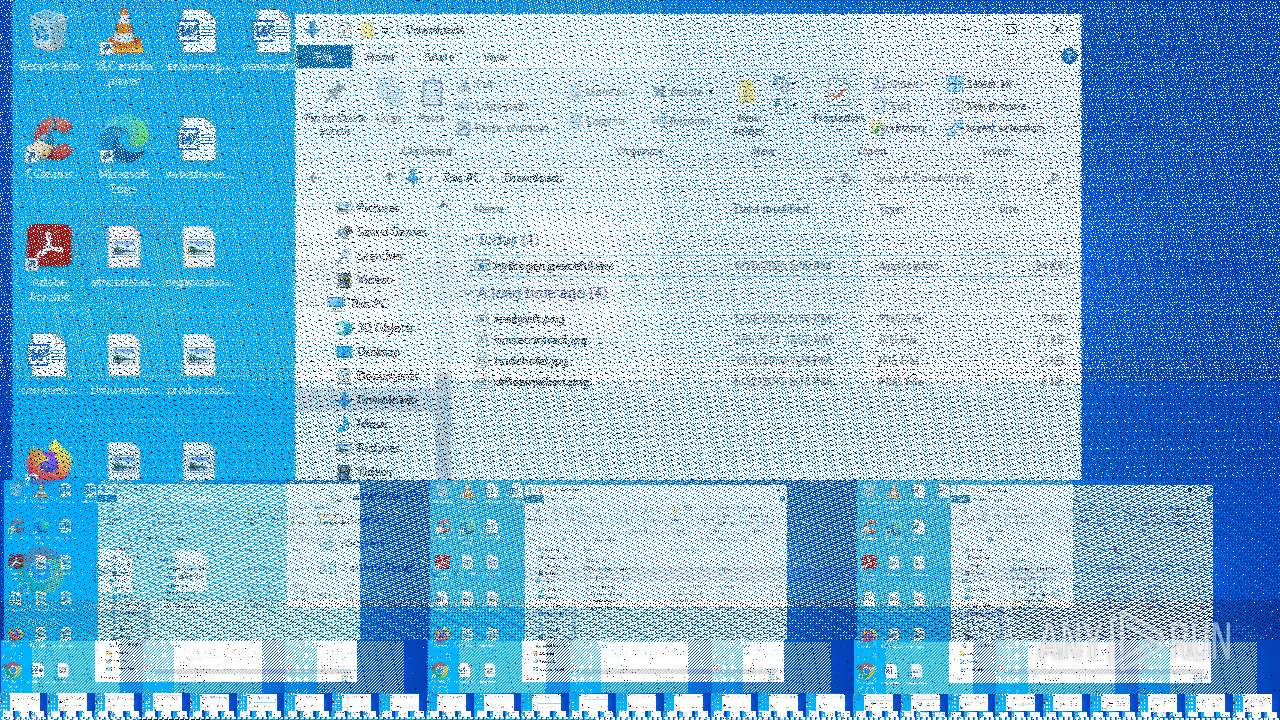
Task: Click Pin to Quick access in ribbon
Action: [334, 108]
